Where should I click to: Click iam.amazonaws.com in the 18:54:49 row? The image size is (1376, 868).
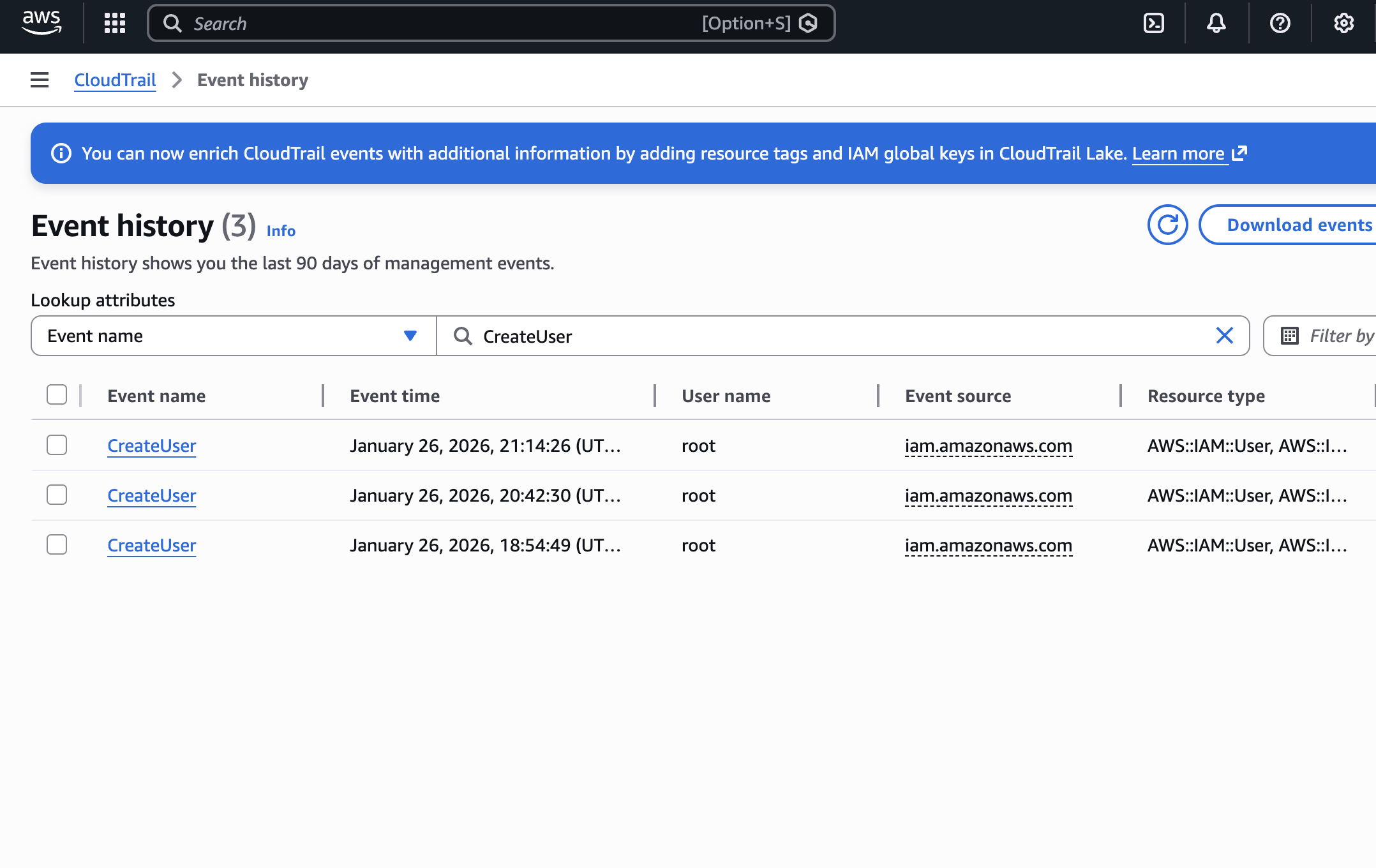(x=989, y=545)
